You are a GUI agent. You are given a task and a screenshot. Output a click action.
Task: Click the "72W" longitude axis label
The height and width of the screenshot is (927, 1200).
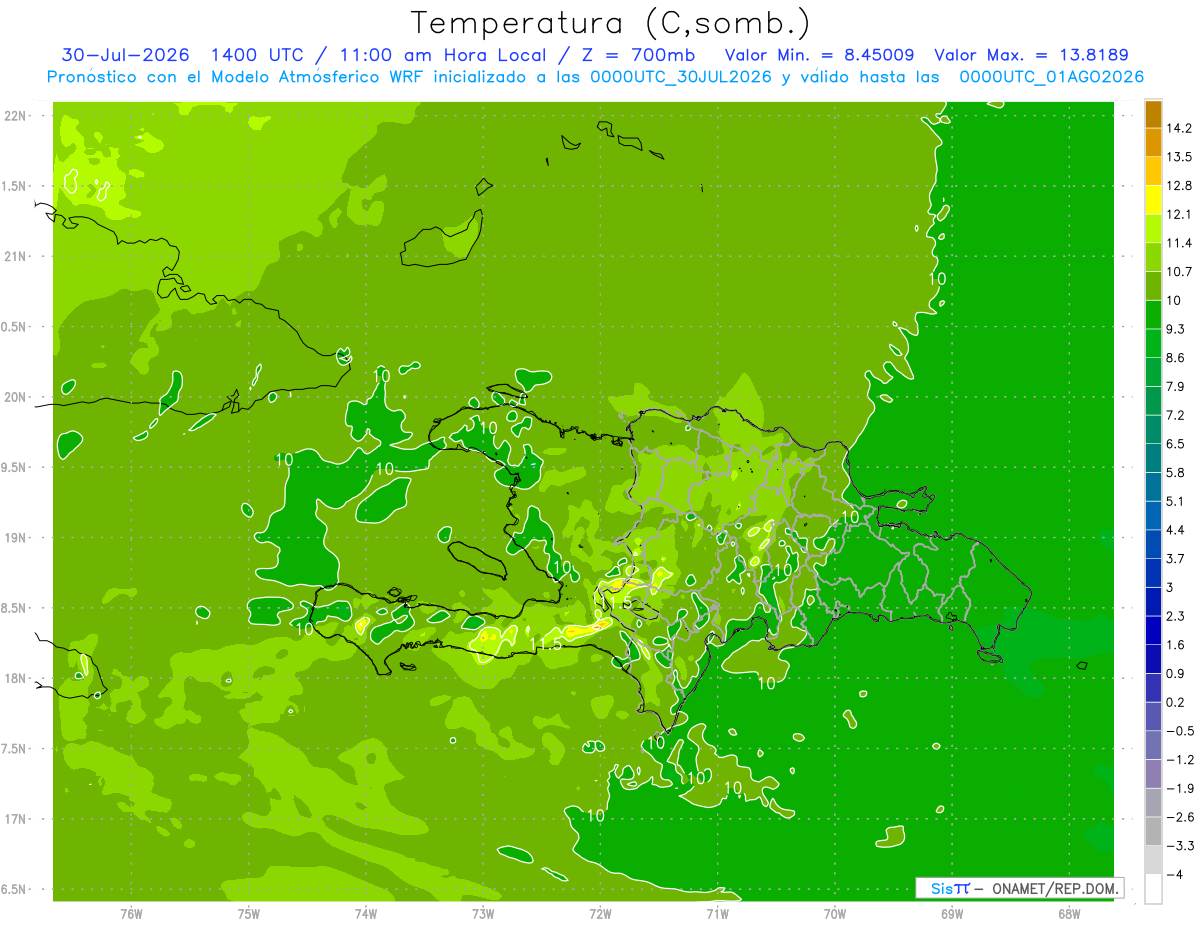click(600, 915)
